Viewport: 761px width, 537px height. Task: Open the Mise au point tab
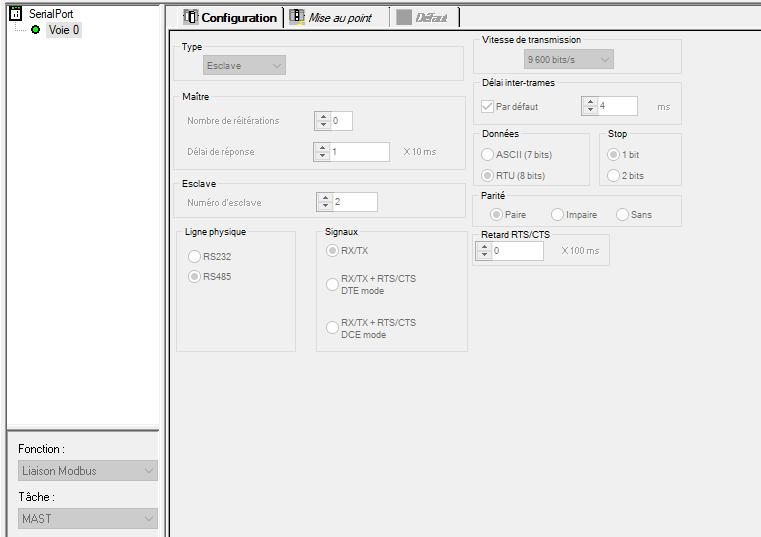coord(339,18)
